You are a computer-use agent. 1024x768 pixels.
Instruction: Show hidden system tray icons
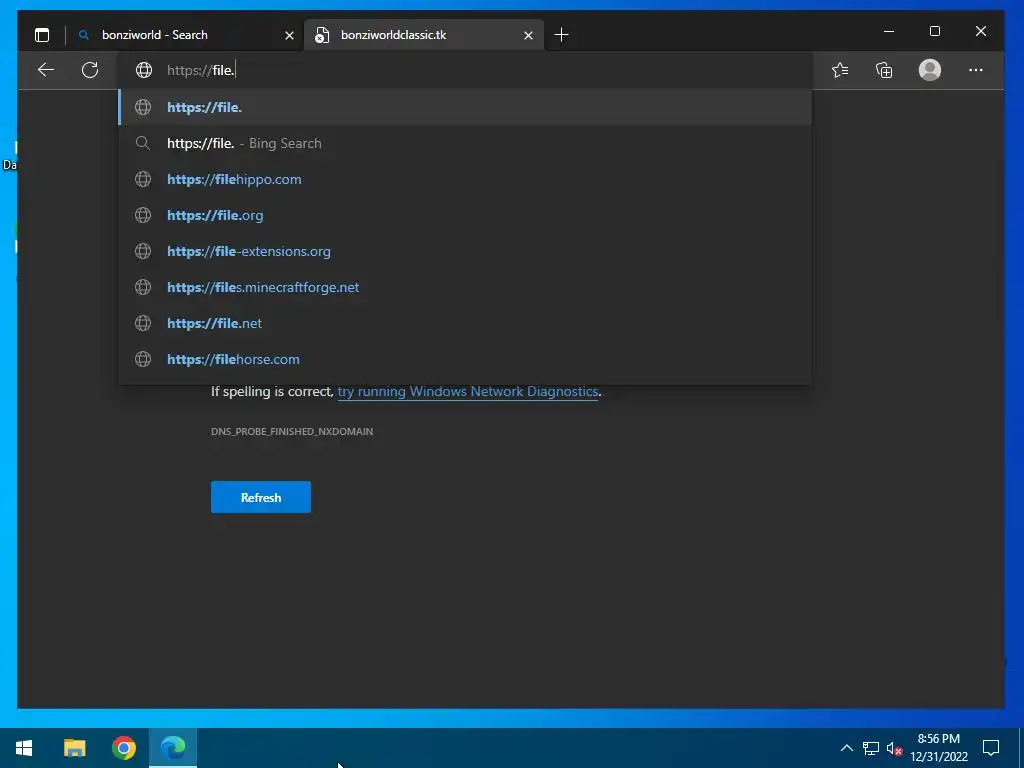click(x=846, y=748)
